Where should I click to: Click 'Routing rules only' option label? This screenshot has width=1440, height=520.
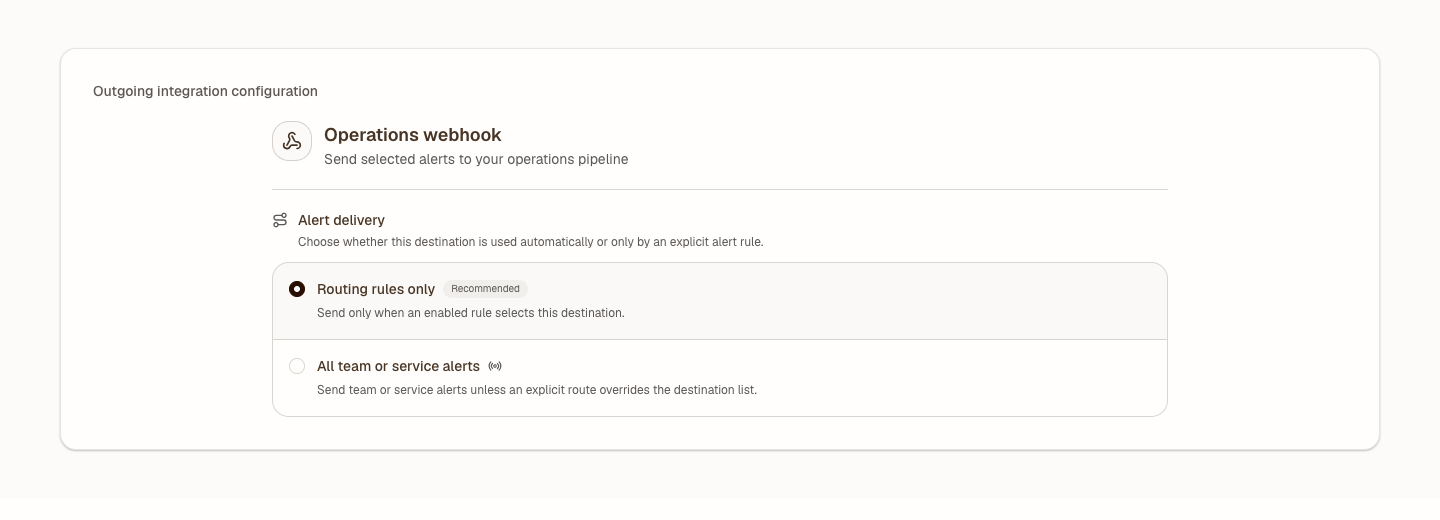(376, 289)
